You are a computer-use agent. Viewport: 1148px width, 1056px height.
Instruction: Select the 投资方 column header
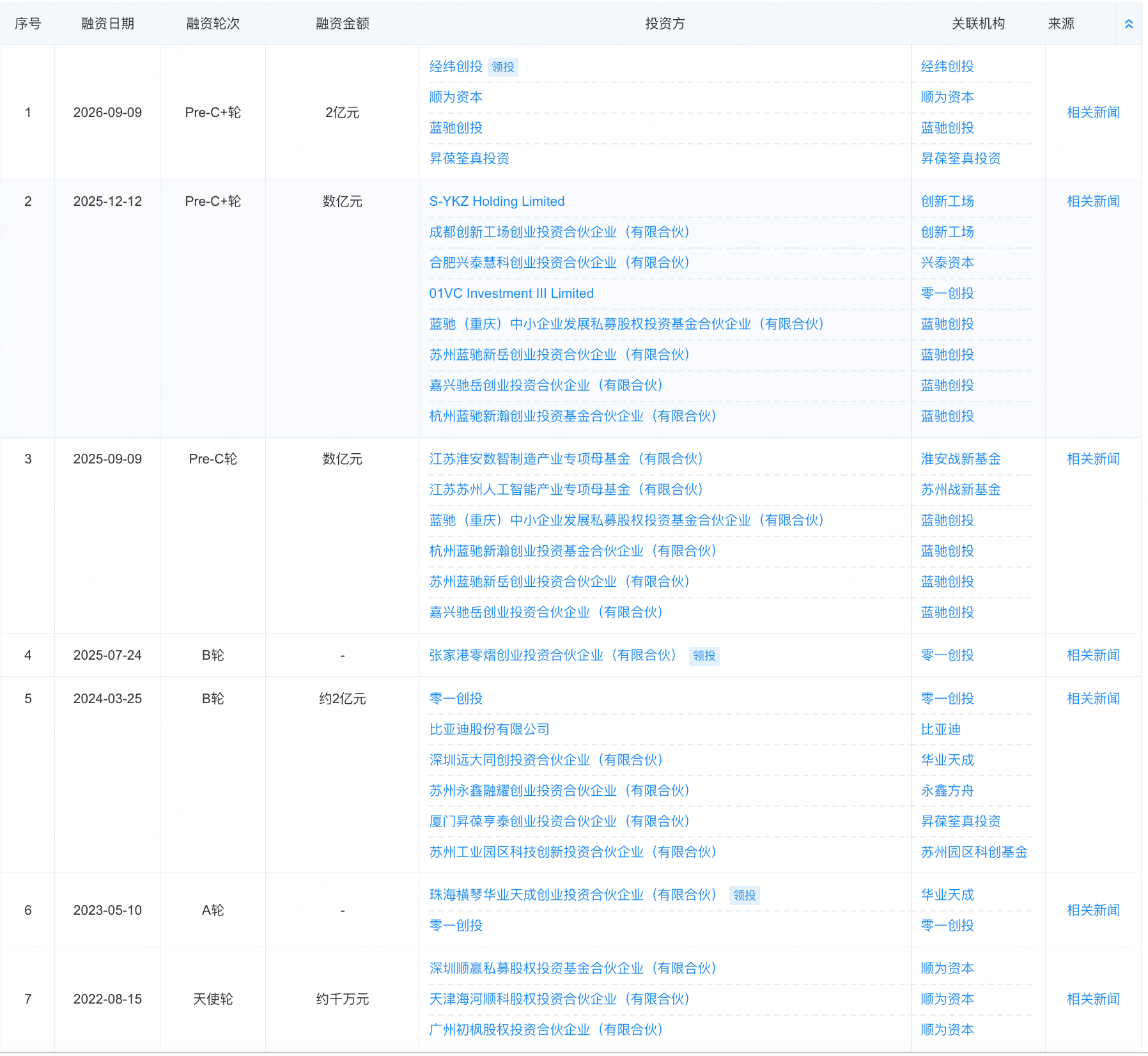665,24
